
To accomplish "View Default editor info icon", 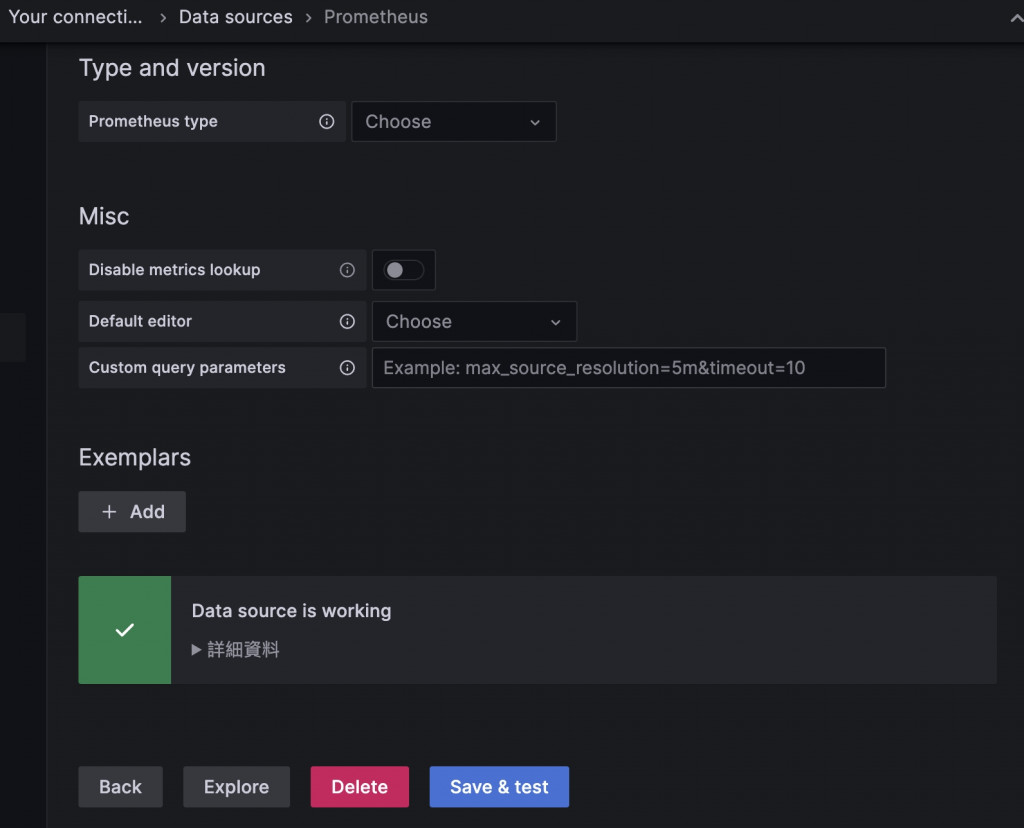I will [x=347, y=321].
